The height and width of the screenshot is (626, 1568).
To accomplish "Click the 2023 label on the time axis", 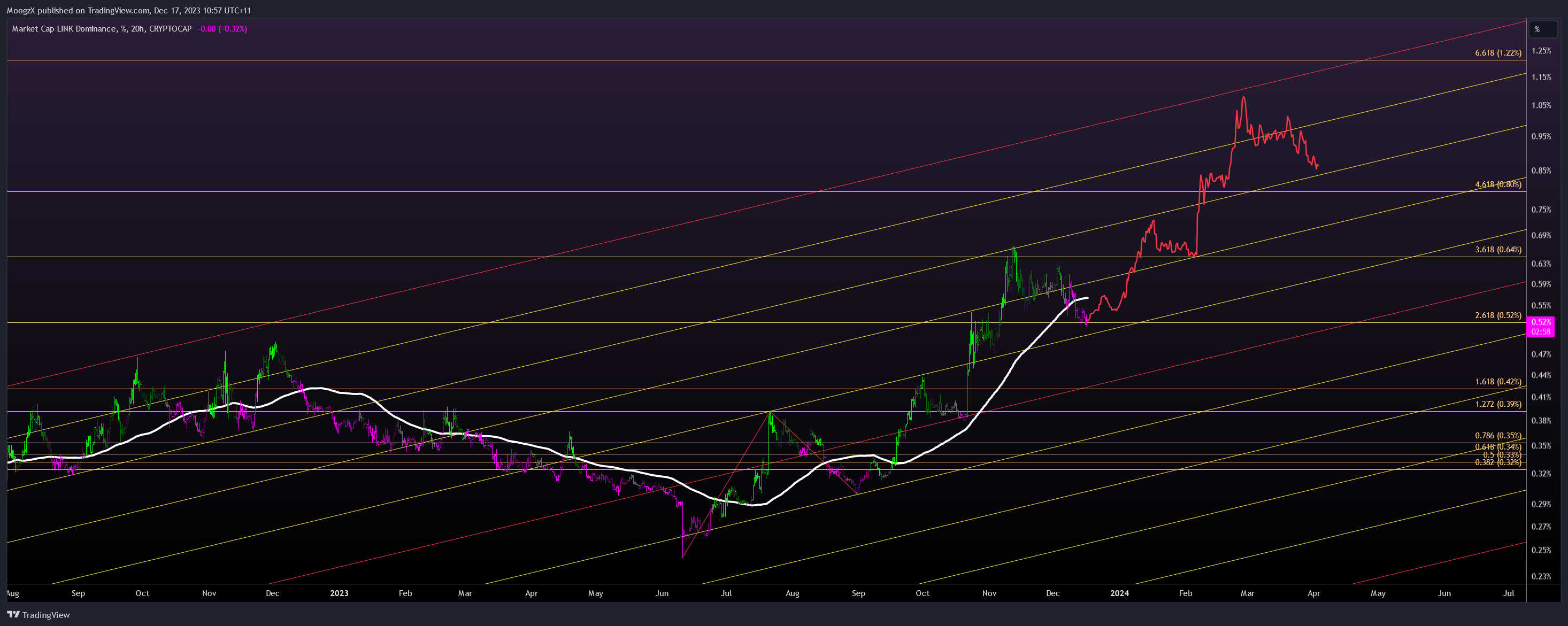I will tap(339, 593).
